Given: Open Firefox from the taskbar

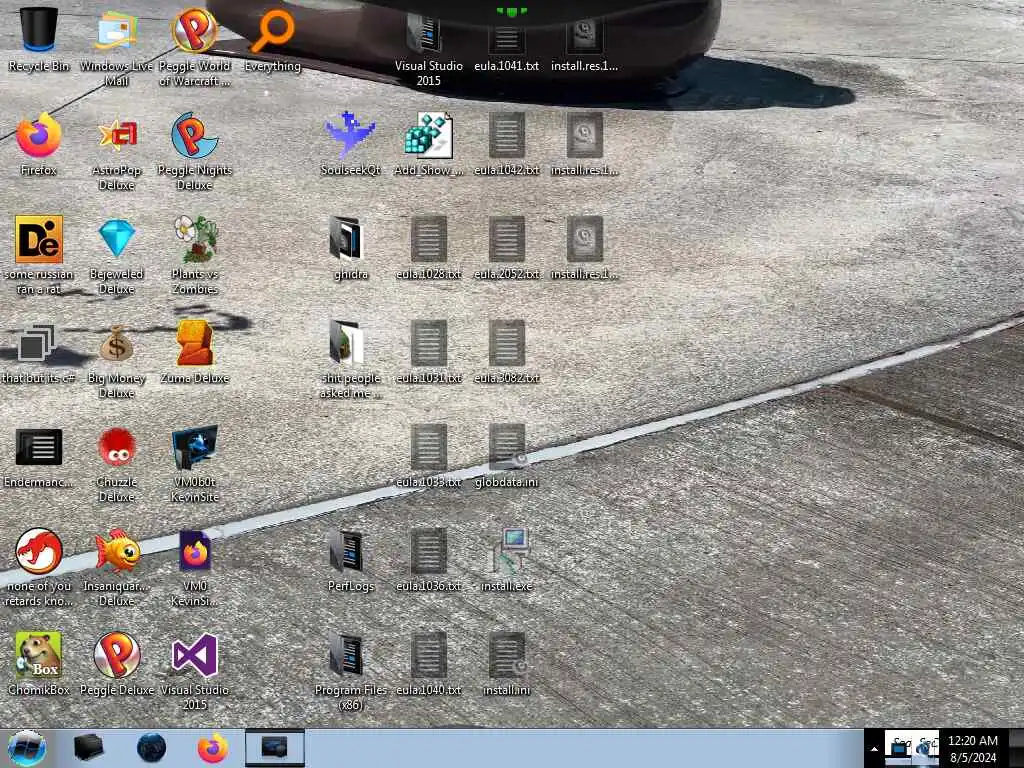Looking at the screenshot, I should [x=213, y=748].
